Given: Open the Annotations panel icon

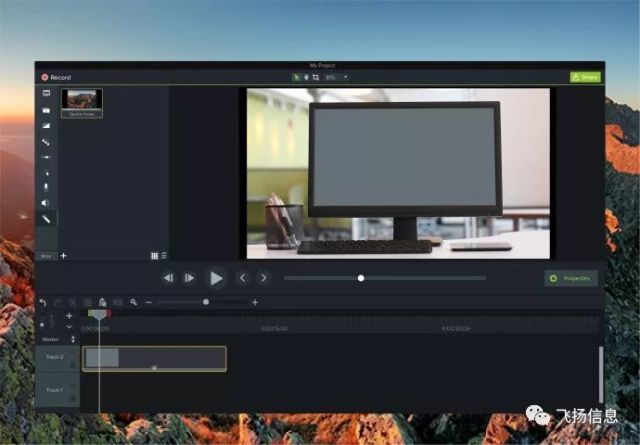Looking at the screenshot, I should pyautogui.click(x=46, y=126).
